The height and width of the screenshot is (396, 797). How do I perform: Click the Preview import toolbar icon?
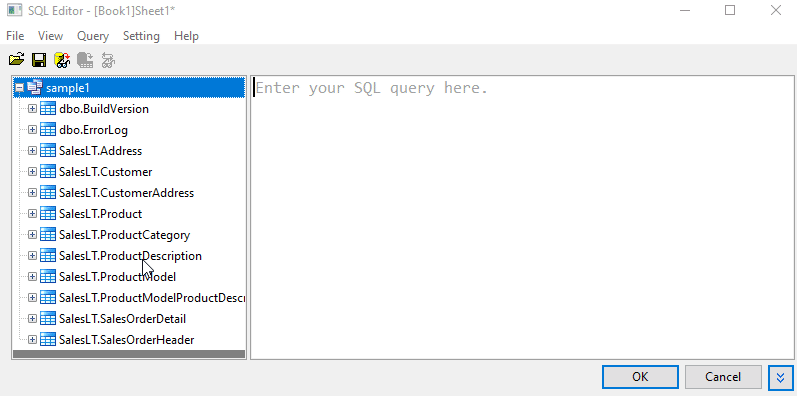tap(85, 60)
